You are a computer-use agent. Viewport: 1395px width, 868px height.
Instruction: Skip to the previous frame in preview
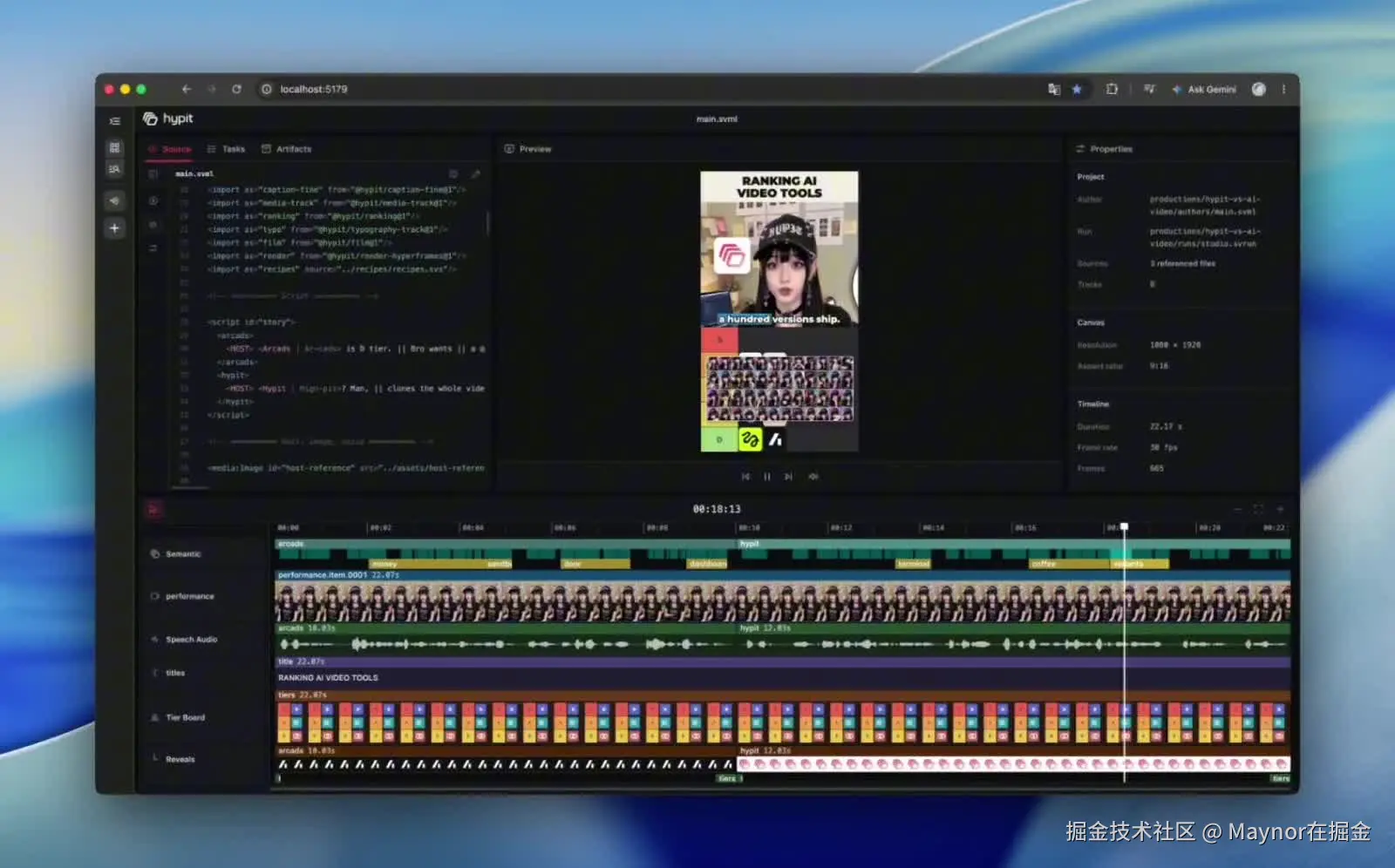pyautogui.click(x=745, y=477)
